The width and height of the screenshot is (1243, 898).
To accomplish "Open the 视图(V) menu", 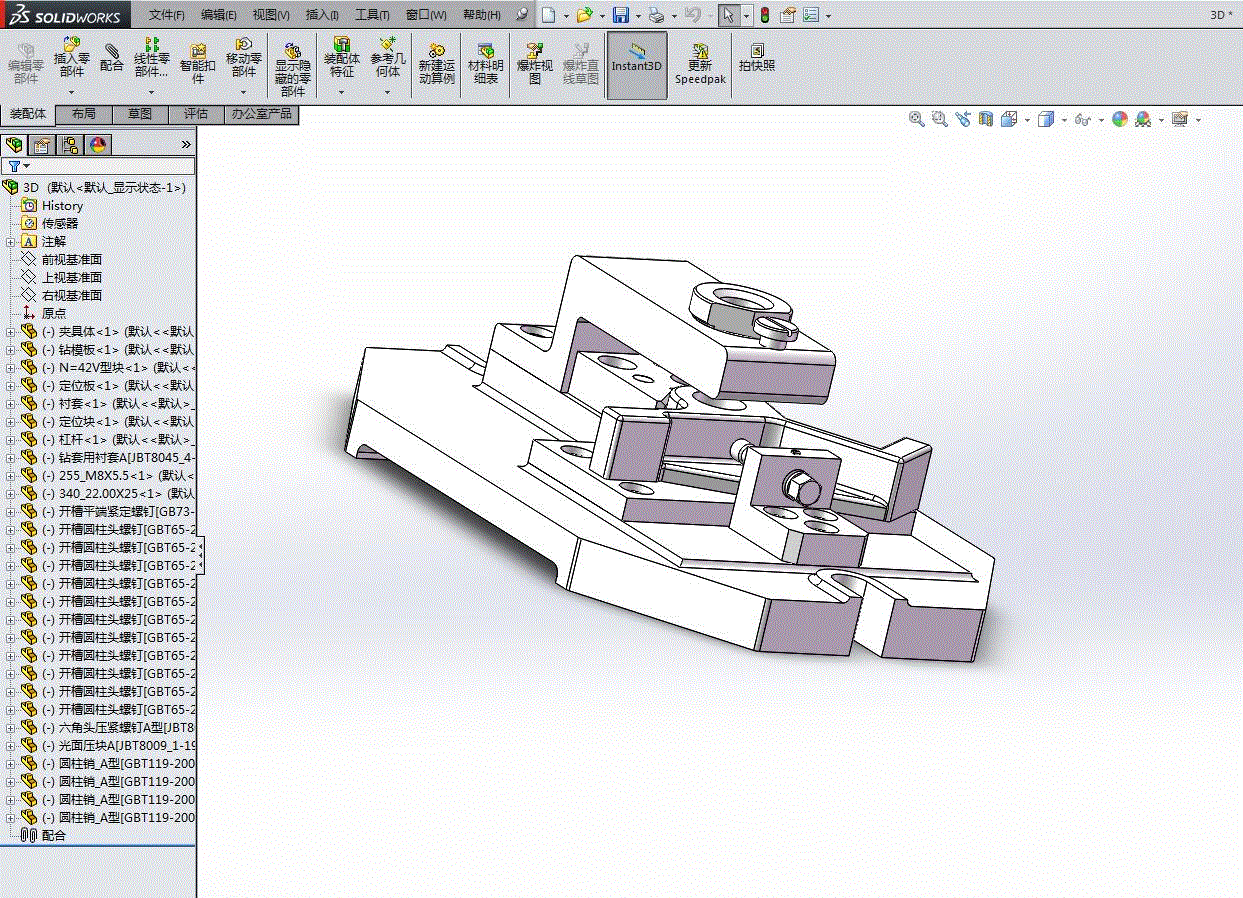I will tap(271, 15).
